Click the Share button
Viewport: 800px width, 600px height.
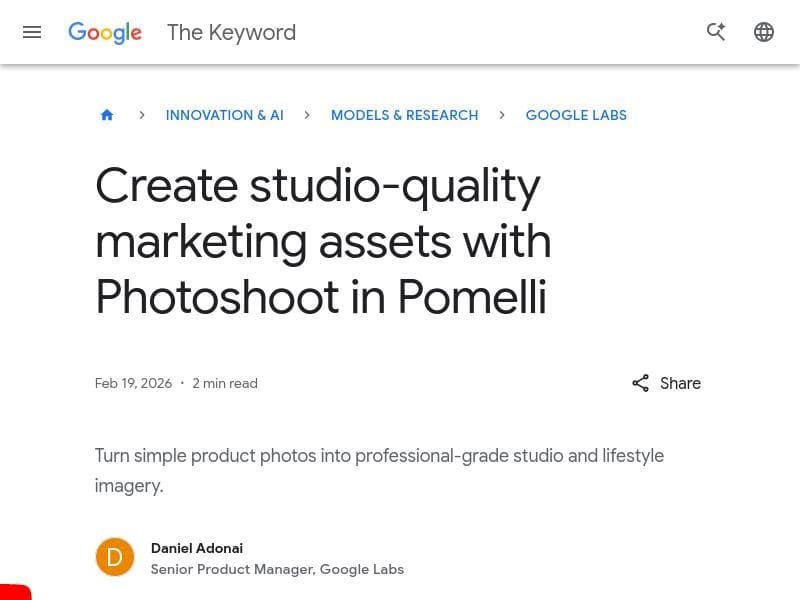680,383
